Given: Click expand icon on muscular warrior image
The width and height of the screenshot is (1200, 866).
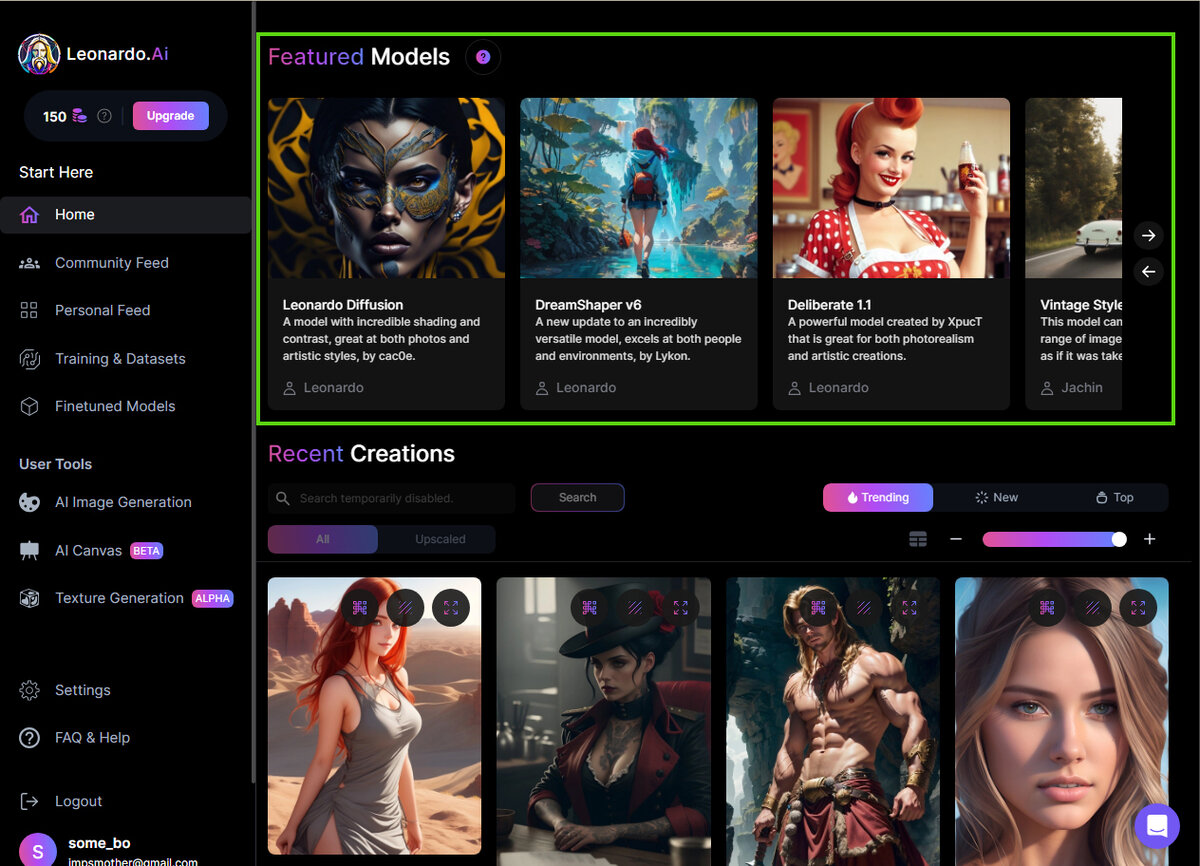Looking at the screenshot, I should pos(909,607).
